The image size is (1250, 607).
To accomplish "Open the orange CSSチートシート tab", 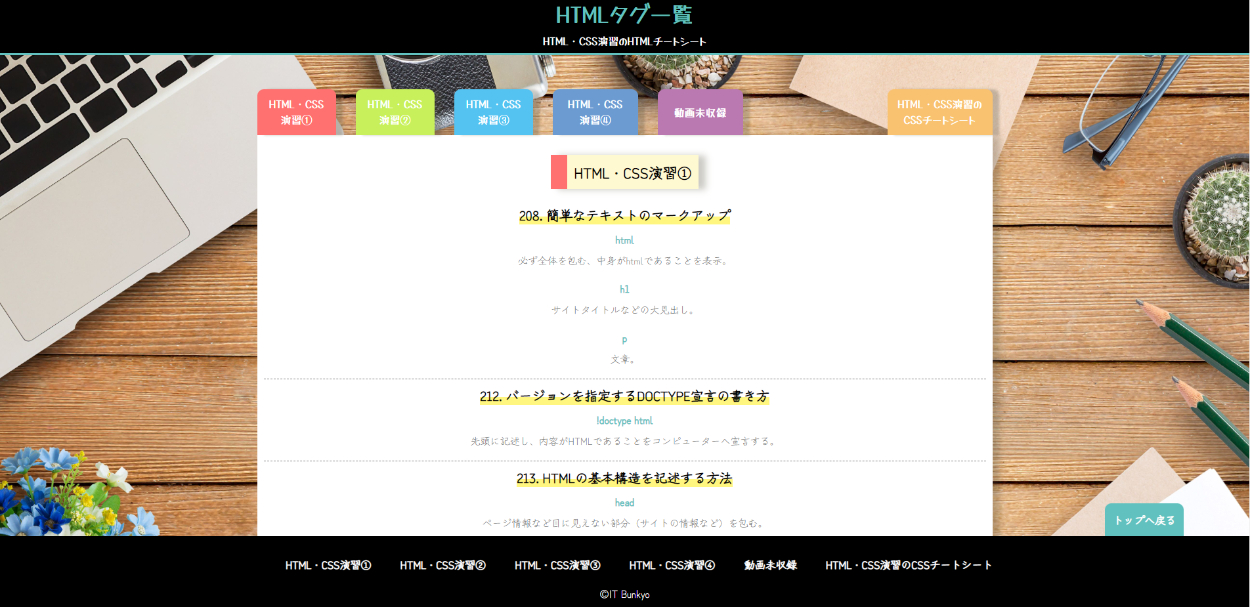I will (x=939, y=112).
